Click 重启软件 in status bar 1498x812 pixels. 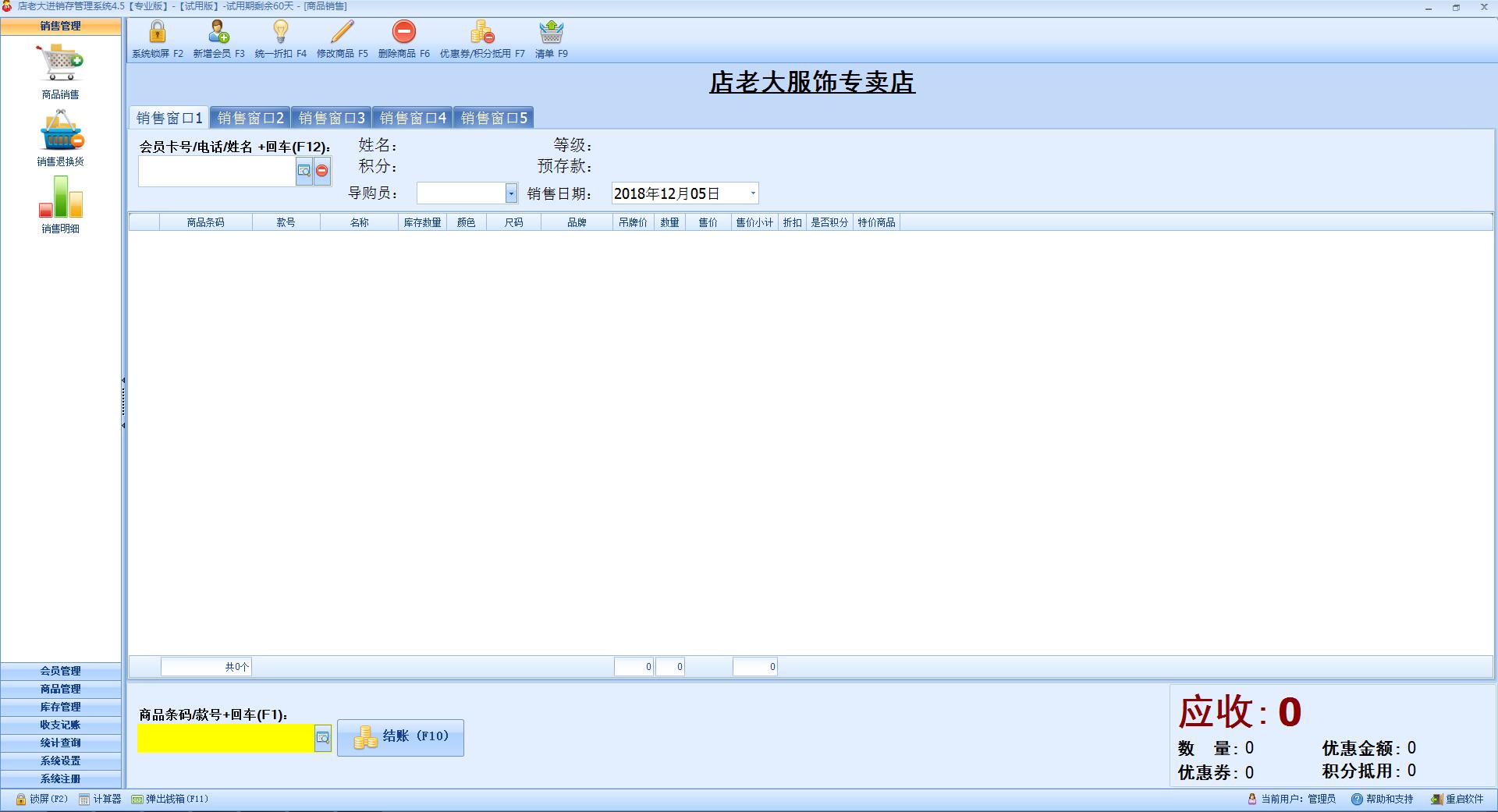[1457, 800]
